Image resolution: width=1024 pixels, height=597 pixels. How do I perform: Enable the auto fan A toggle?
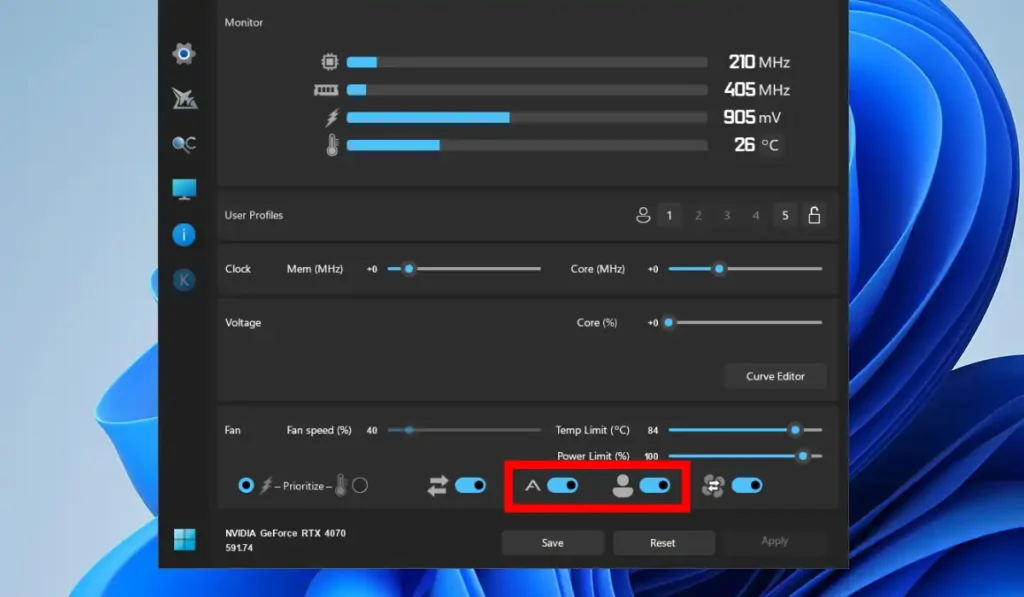(563, 485)
